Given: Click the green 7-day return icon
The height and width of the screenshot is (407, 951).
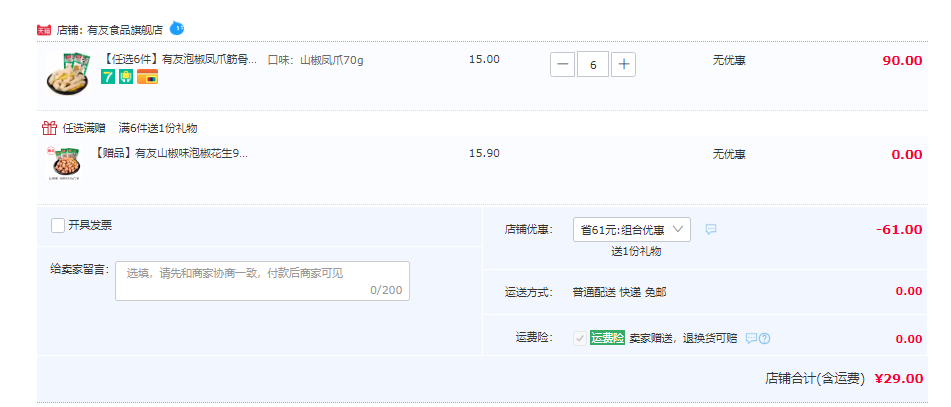Looking at the screenshot, I should pyautogui.click(x=108, y=77).
